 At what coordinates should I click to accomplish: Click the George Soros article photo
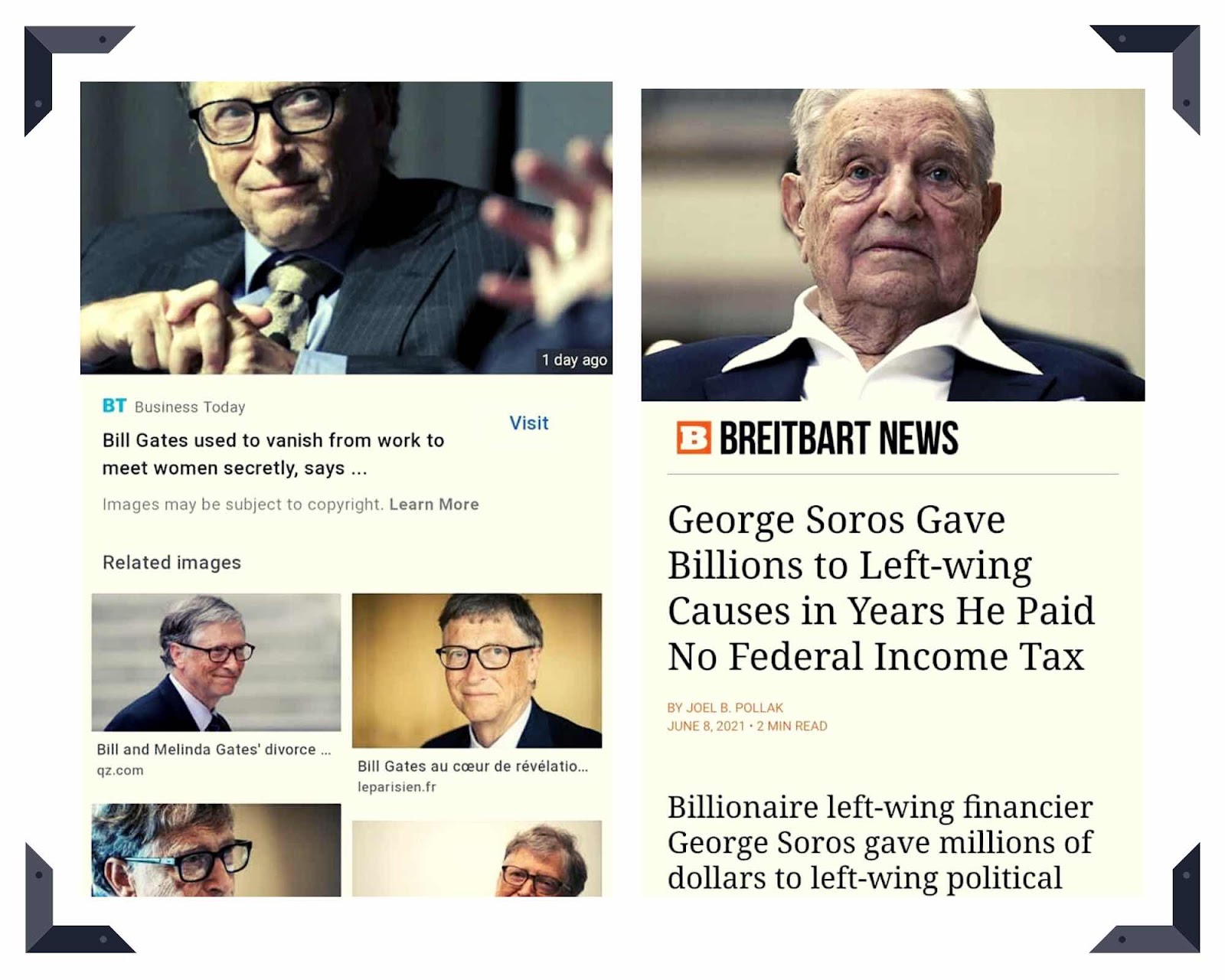tap(893, 245)
